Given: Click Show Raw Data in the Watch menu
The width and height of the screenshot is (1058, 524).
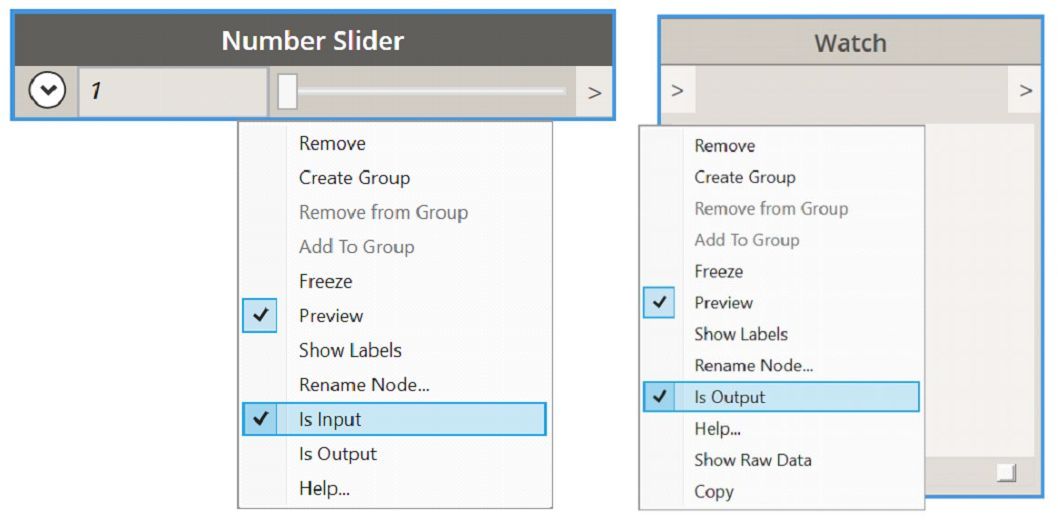Looking at the screenshot, I should [x=752, y=460].
